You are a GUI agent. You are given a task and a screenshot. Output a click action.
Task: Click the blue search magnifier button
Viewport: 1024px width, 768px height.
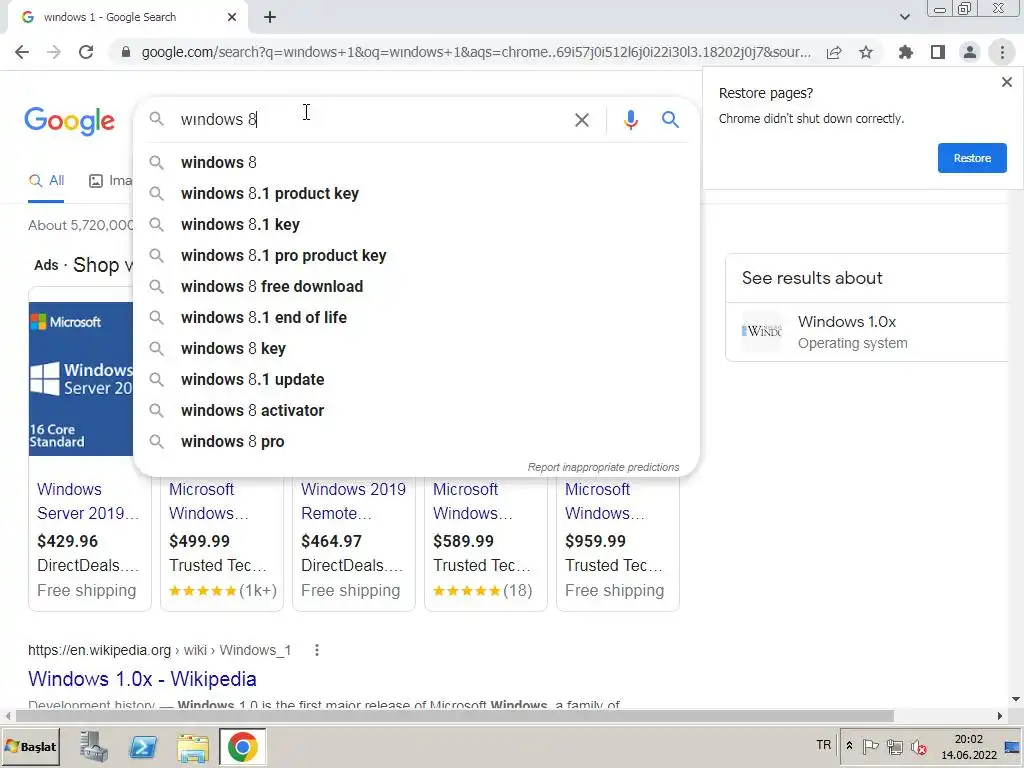[x=670, y=120]
